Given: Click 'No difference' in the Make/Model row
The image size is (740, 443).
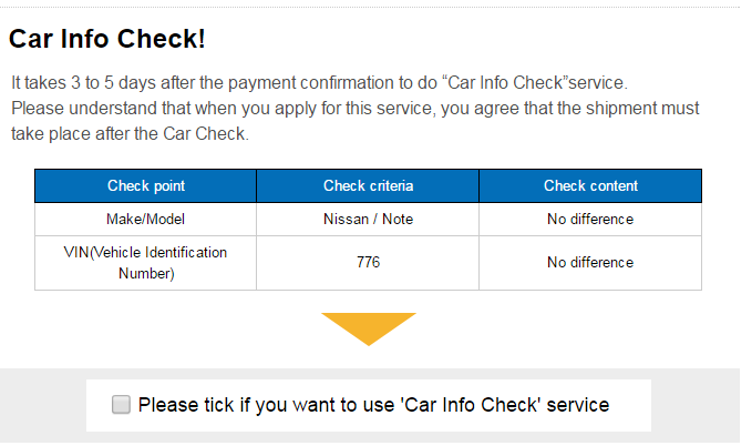Looking at the screenshot, I should (x=590, y=219).
